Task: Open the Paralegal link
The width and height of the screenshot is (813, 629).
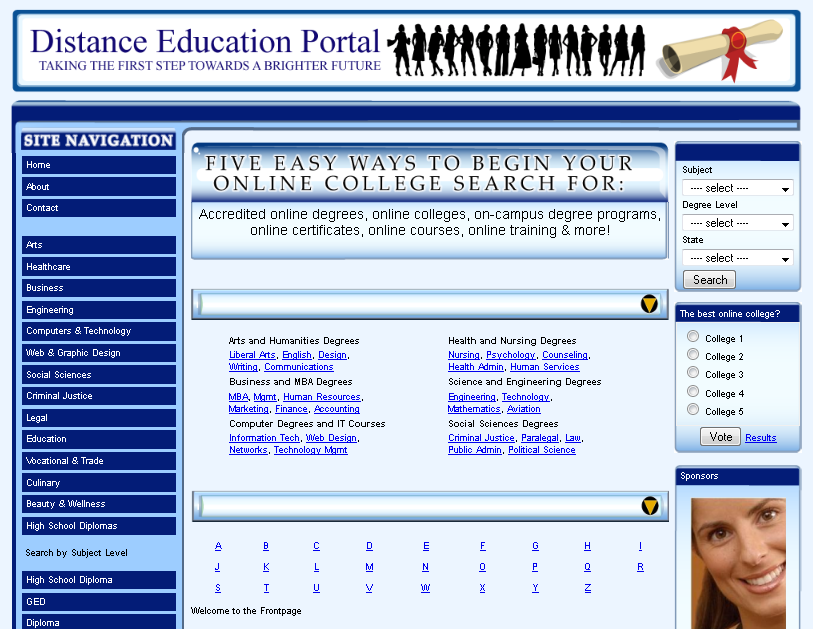Action: (x=540, y=438)
